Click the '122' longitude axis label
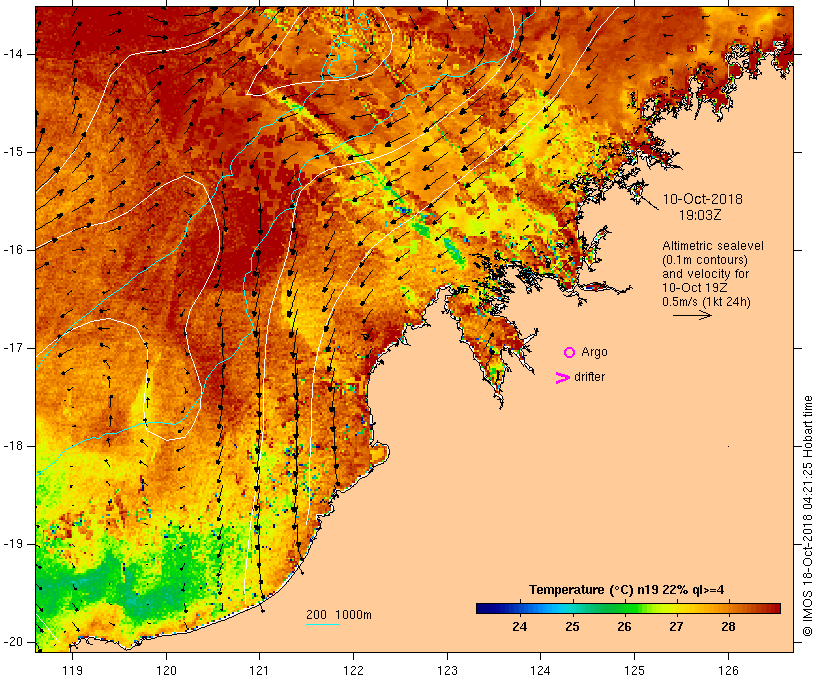The image size is (820, 680). pyautogui.click(x=354, y=671)
